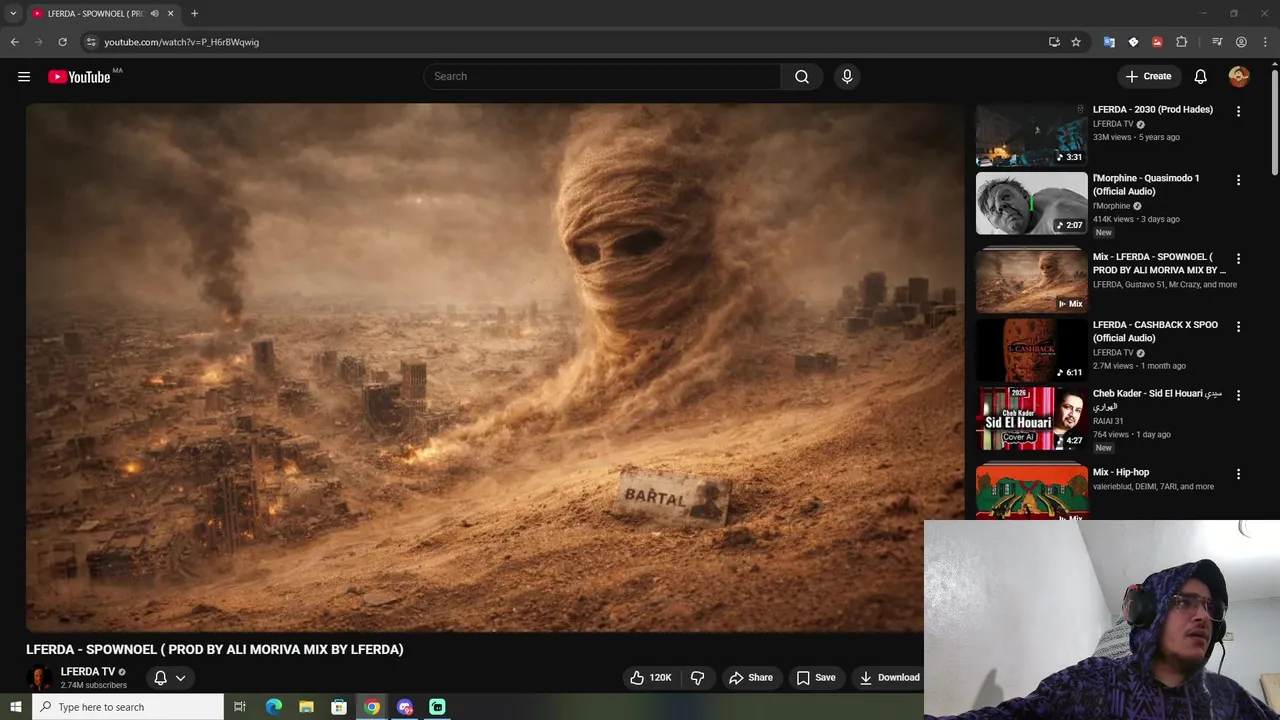
Task: Open Microsoft Store from taskbar
Action: click(339, 707)
